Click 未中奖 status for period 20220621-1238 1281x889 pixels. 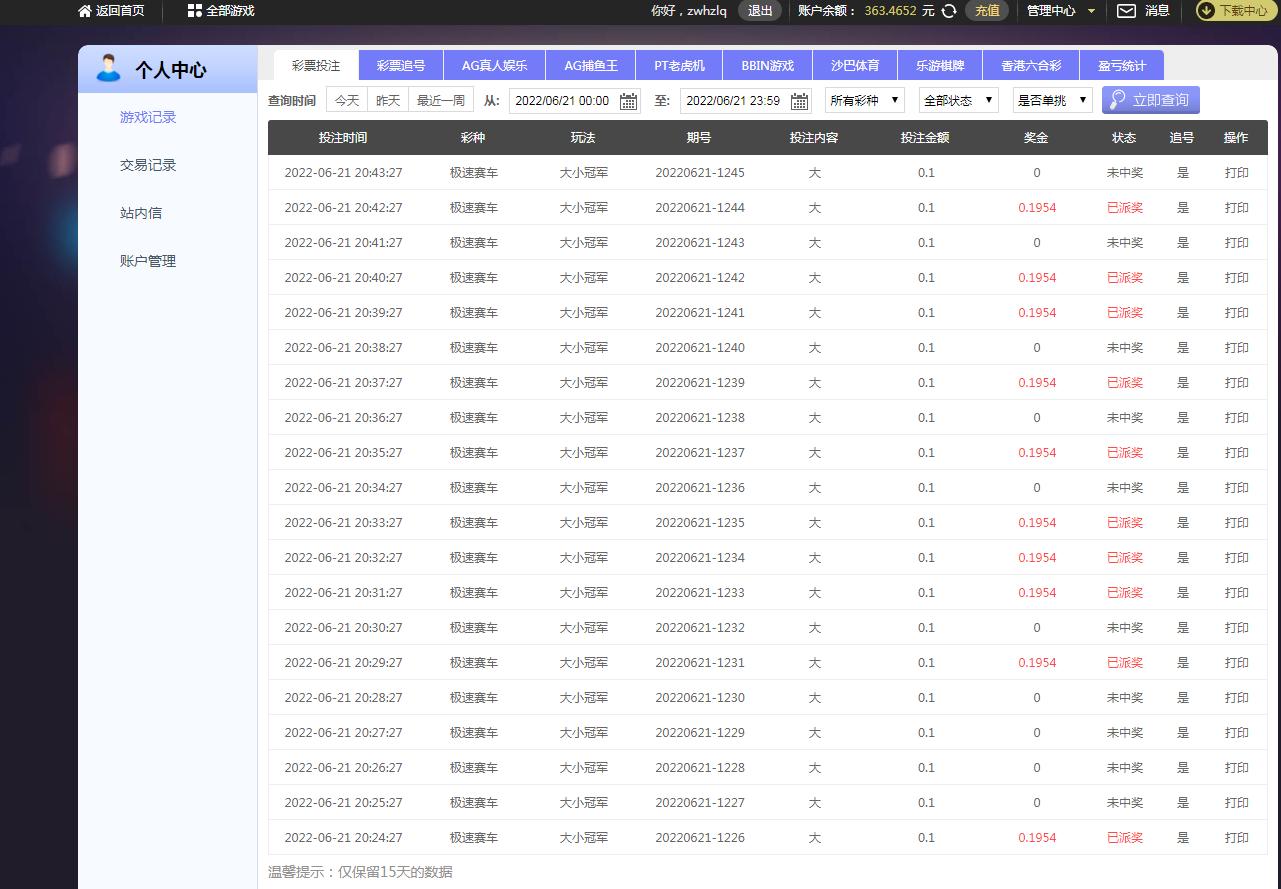(x=1125, y=417)
